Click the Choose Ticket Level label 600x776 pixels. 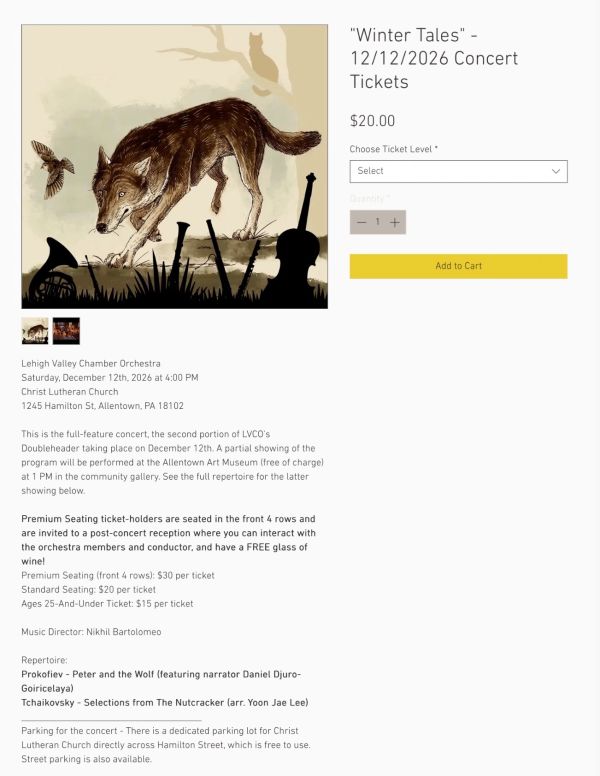coord(394,149)
